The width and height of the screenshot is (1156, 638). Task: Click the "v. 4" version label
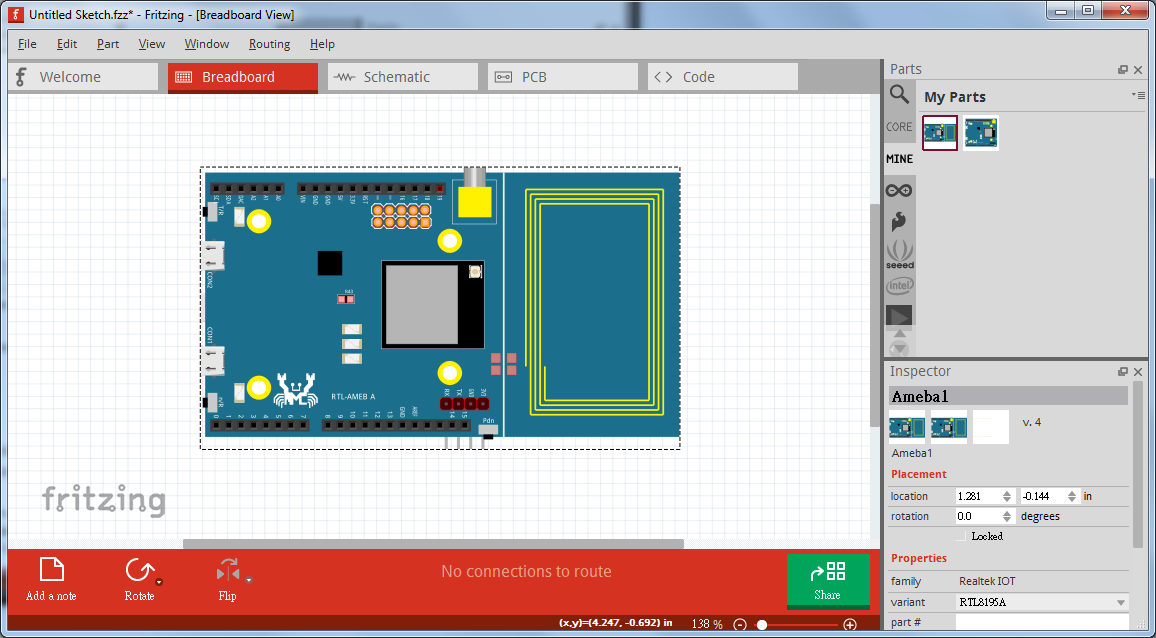(x=1031, y=423)
